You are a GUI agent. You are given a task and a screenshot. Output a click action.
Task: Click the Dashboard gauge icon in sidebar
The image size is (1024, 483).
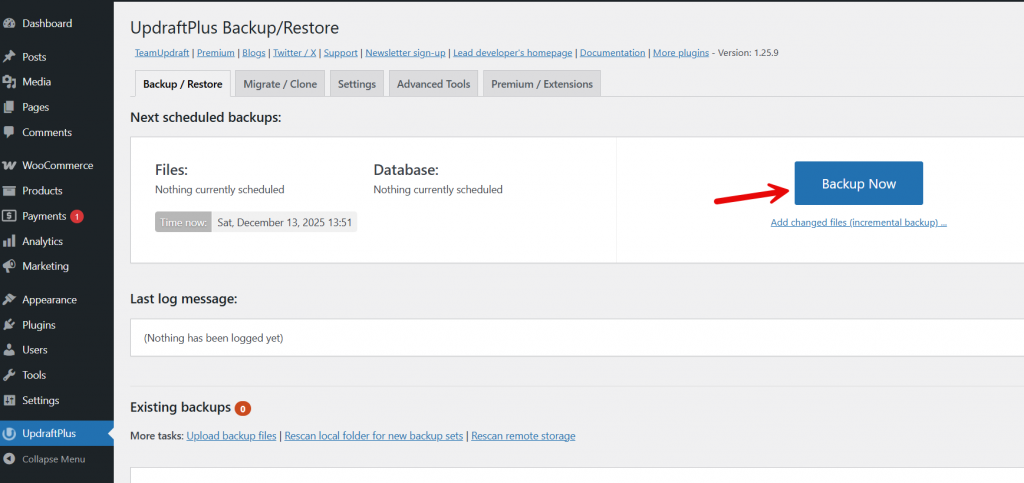[x=9, y=23]
